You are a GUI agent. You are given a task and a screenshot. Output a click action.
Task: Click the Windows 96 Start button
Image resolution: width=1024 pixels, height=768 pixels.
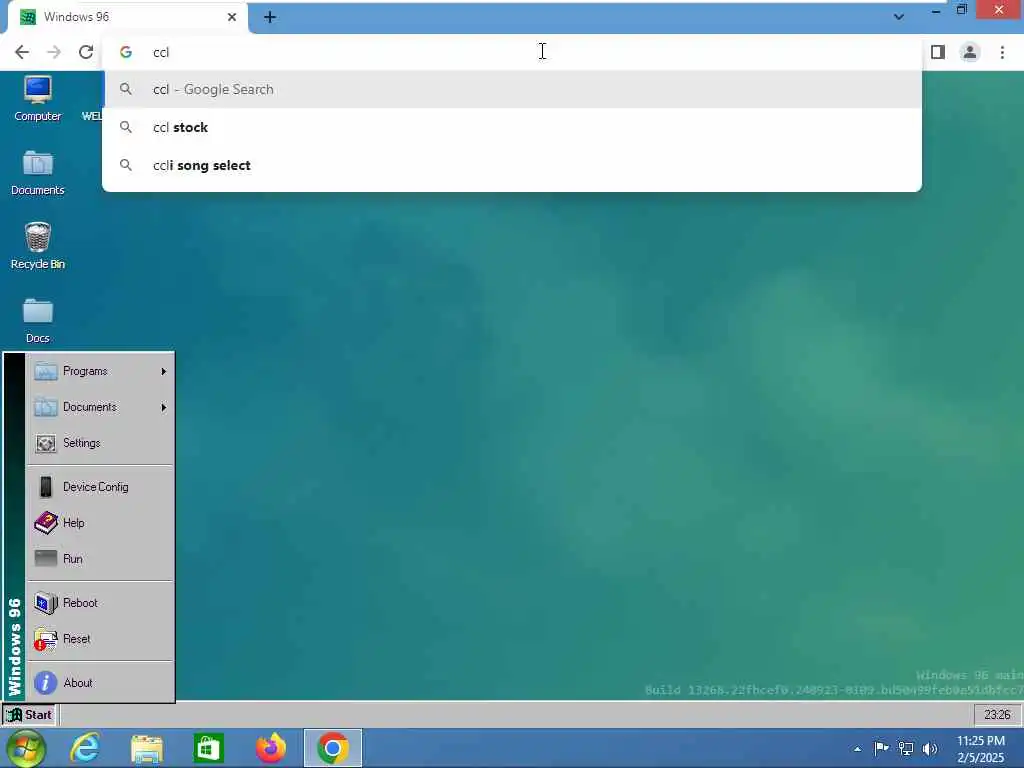click(x=29, y=714)
